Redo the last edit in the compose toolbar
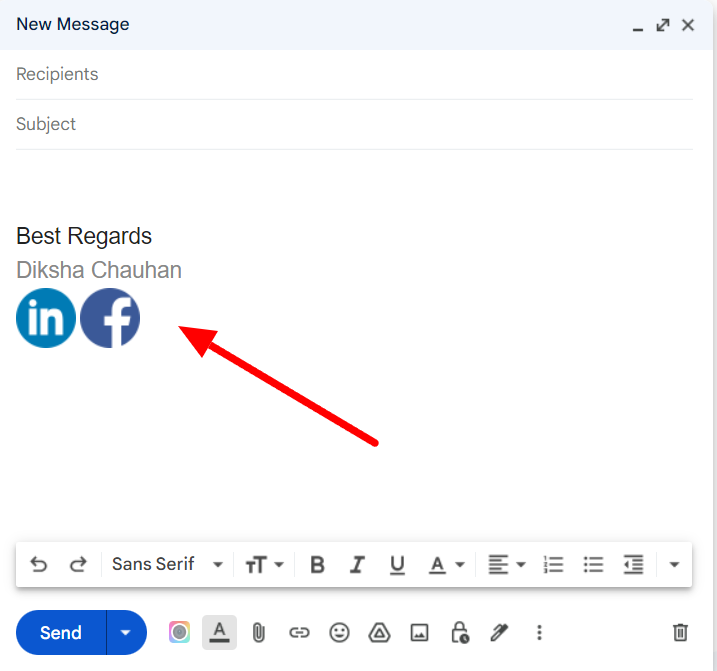 (x=78, y=564)
